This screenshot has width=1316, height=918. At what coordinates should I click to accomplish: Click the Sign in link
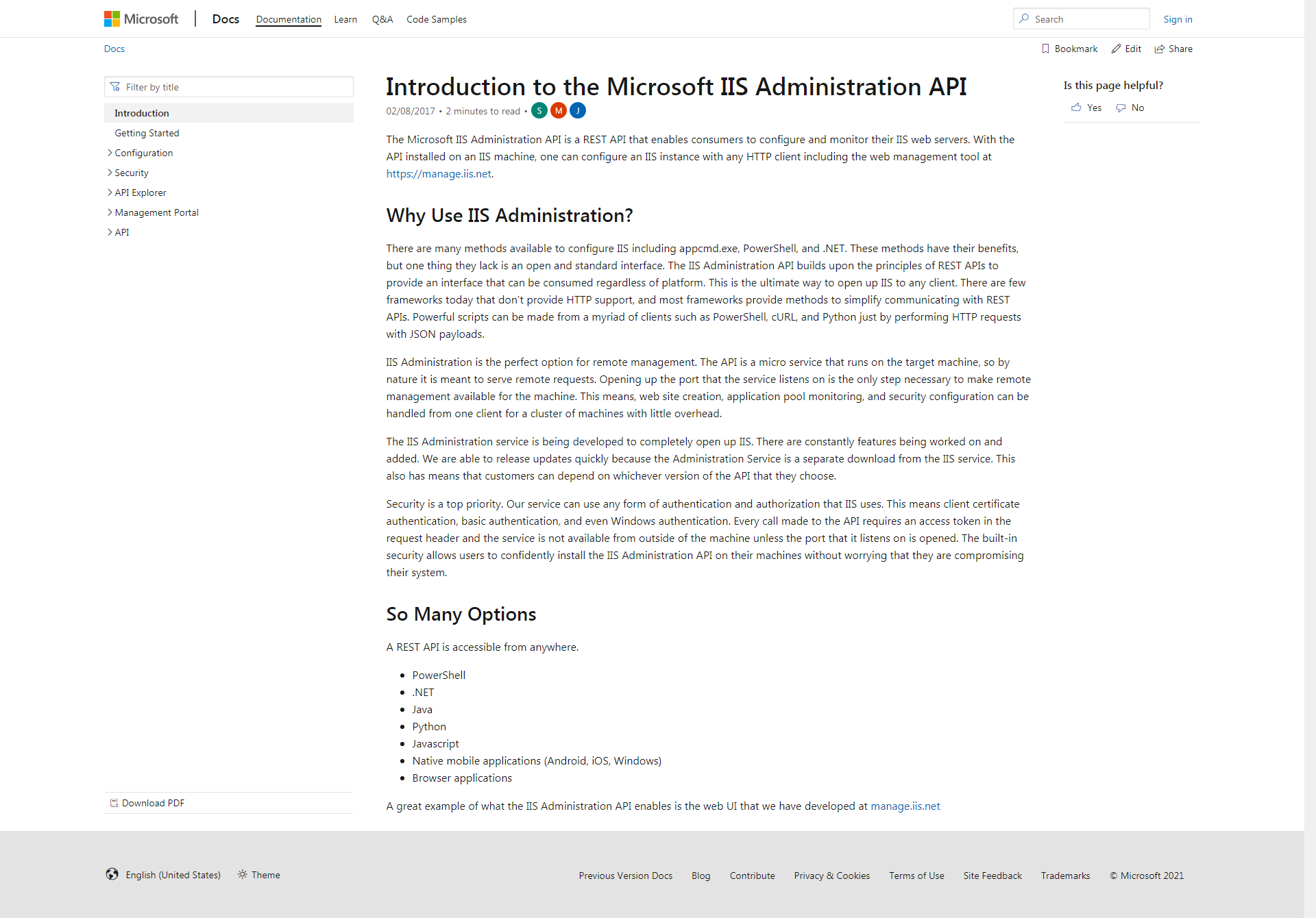[1178, 19]
